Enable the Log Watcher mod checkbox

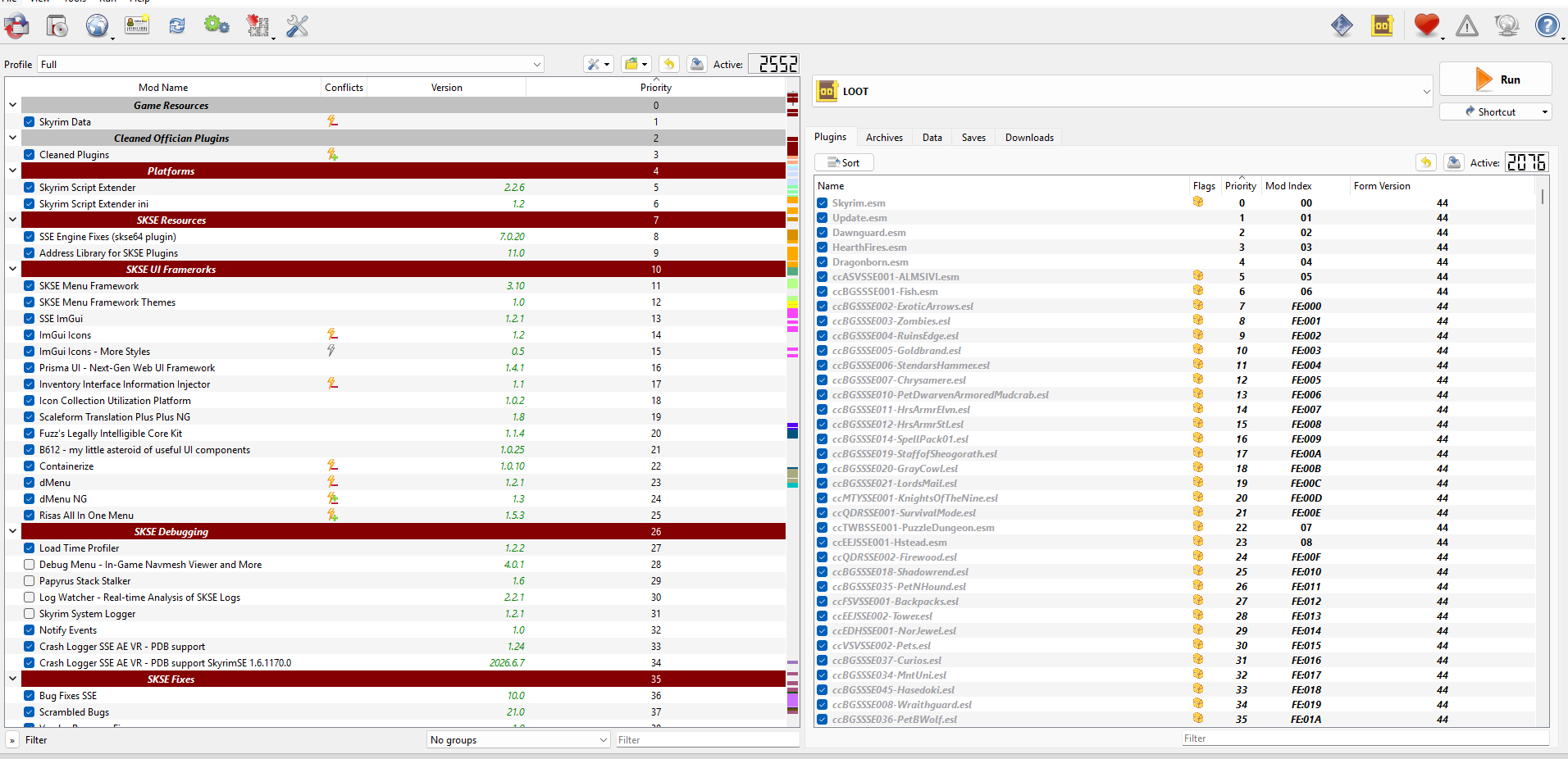[x=30, y=597]
